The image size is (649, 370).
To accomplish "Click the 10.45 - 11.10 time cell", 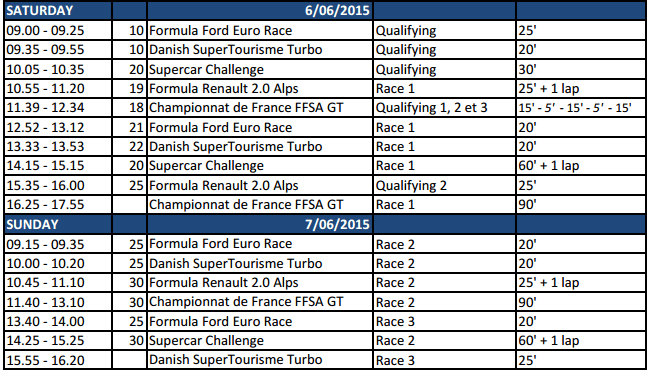I will pos(58,283).
